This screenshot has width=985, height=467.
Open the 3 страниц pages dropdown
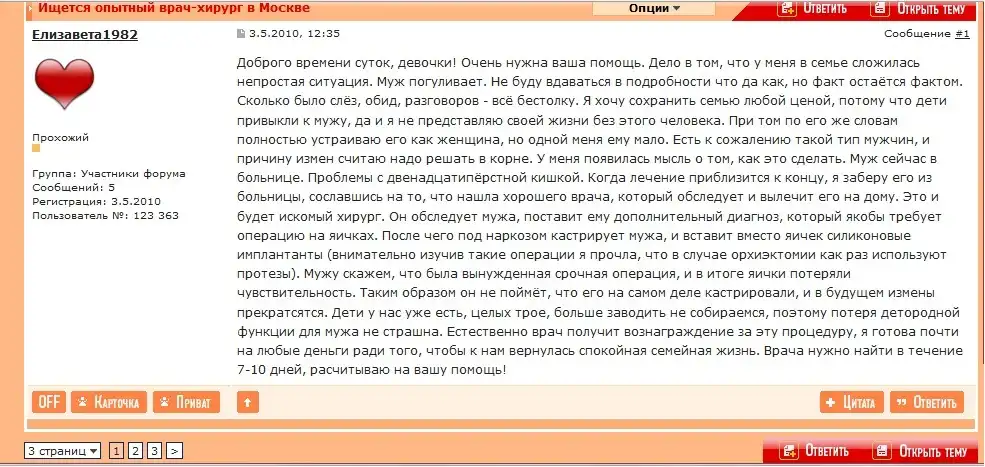62,451
